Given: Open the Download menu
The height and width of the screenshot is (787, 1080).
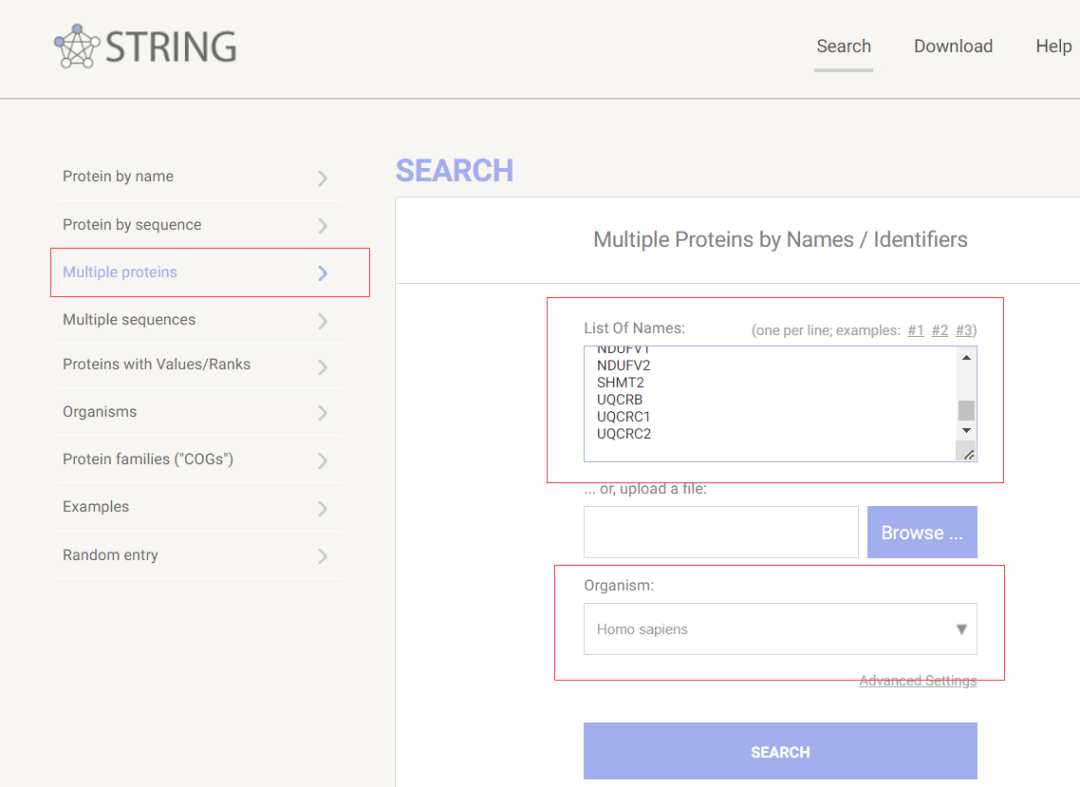Looking at the screenshot, I should coord(953,46).
